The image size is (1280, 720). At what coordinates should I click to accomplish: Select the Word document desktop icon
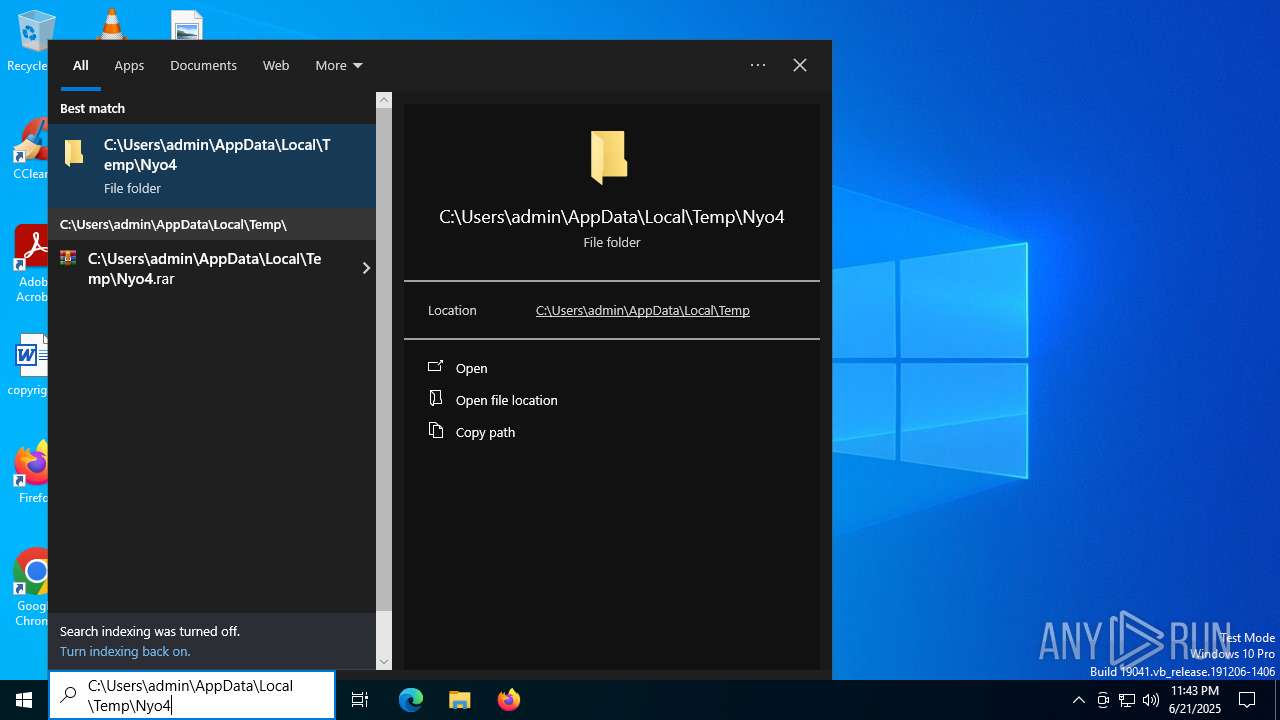30,365
